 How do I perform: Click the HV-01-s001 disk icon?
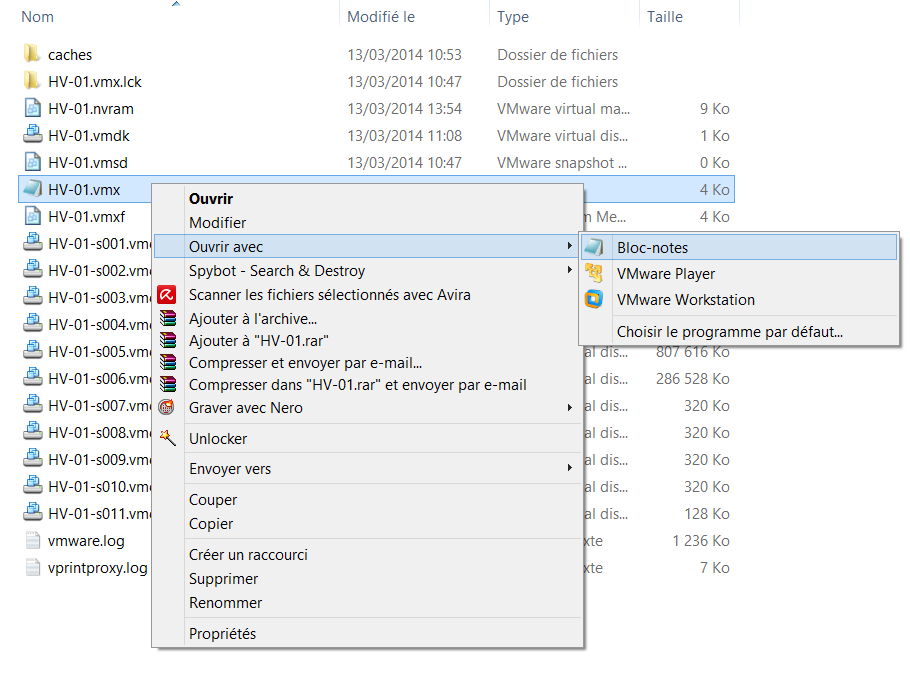click(x=32, y=243)
